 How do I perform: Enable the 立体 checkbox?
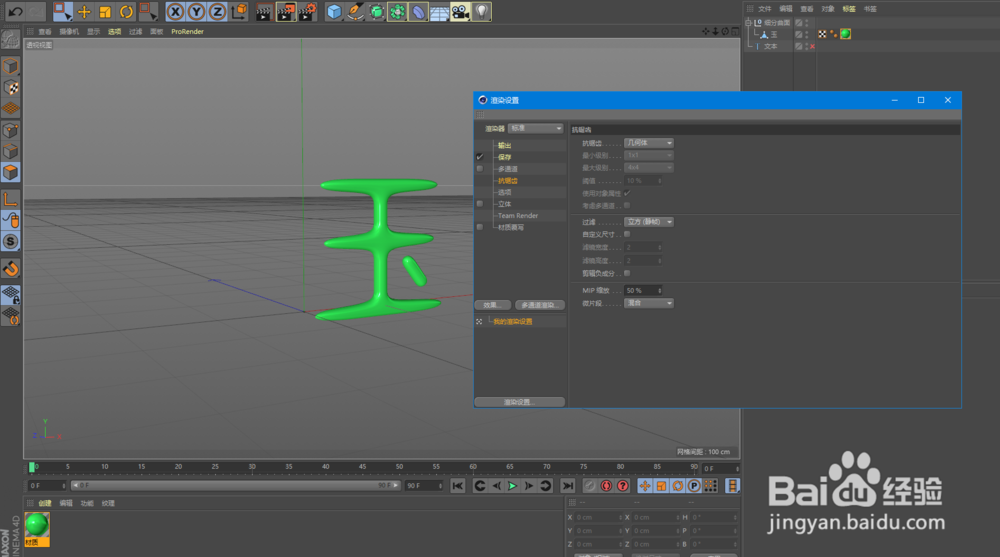coord(480,204)
